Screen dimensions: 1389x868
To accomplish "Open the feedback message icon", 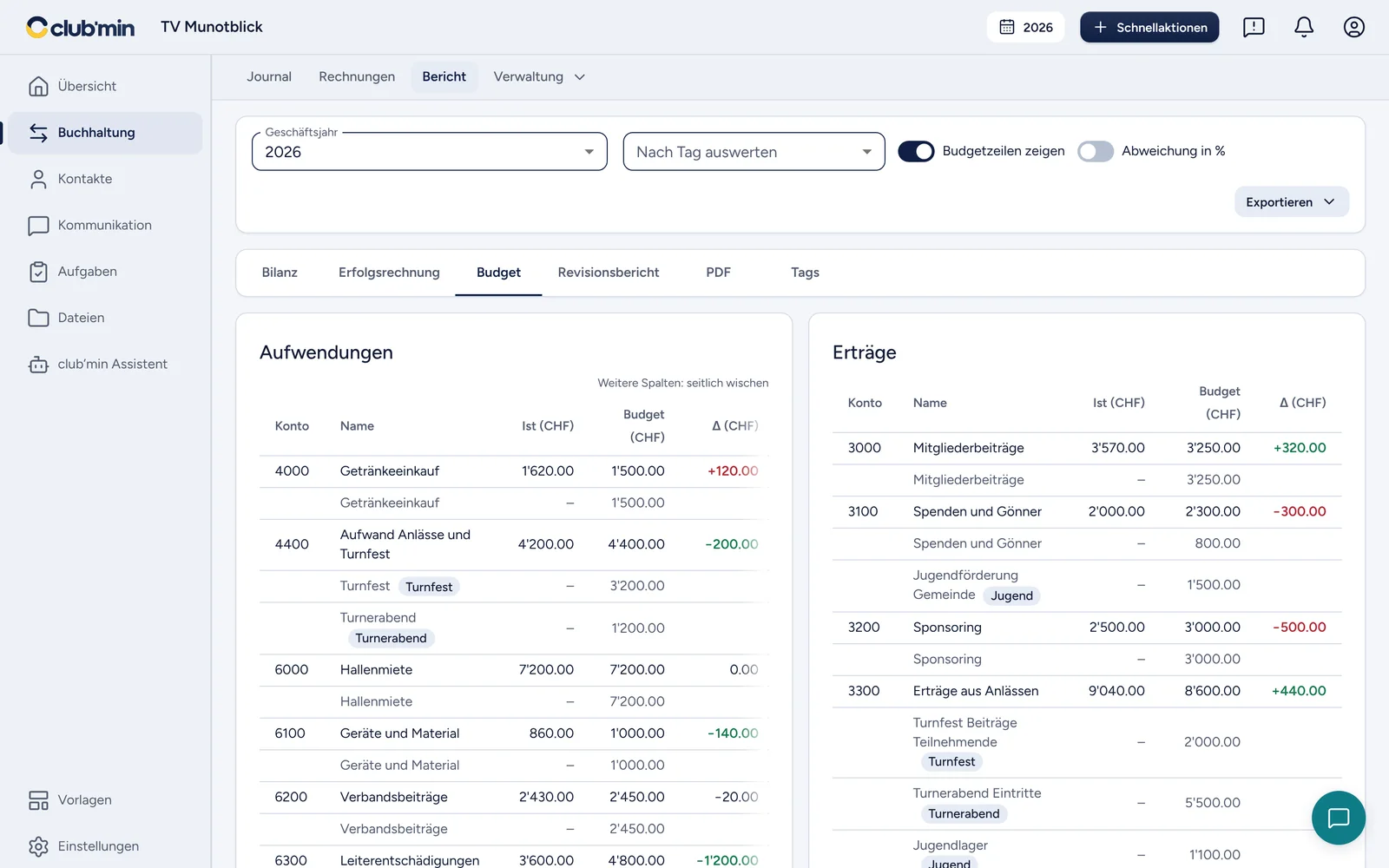I will coord(1254,27).
